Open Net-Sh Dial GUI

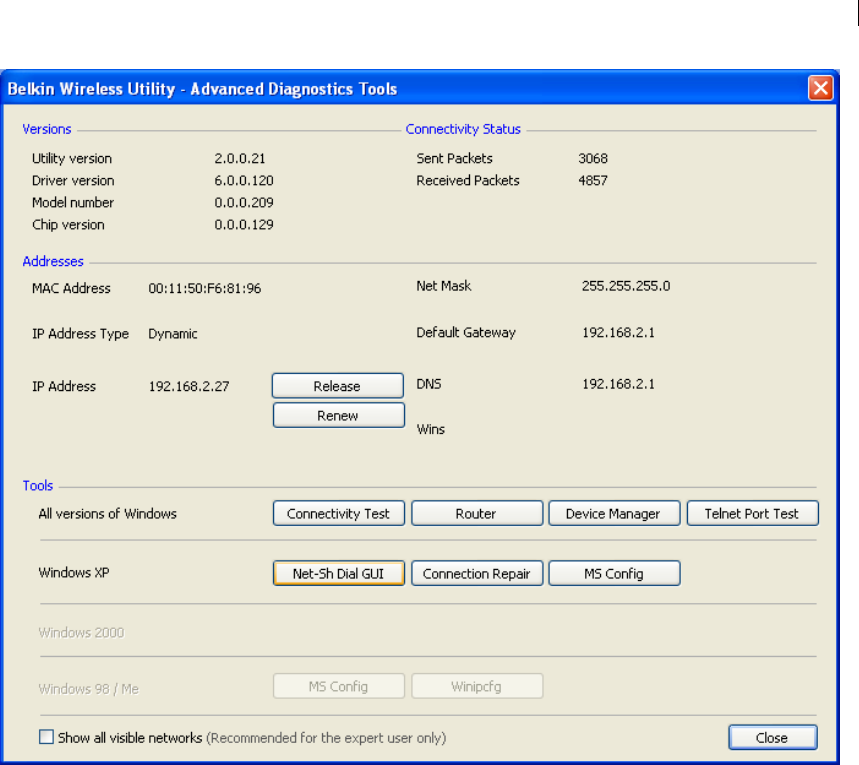(339, 573)
